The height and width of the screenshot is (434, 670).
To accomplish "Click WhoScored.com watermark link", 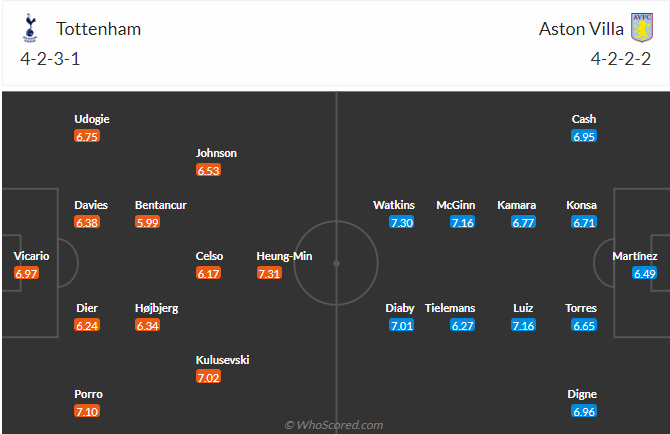I will [x=334, y=425].
